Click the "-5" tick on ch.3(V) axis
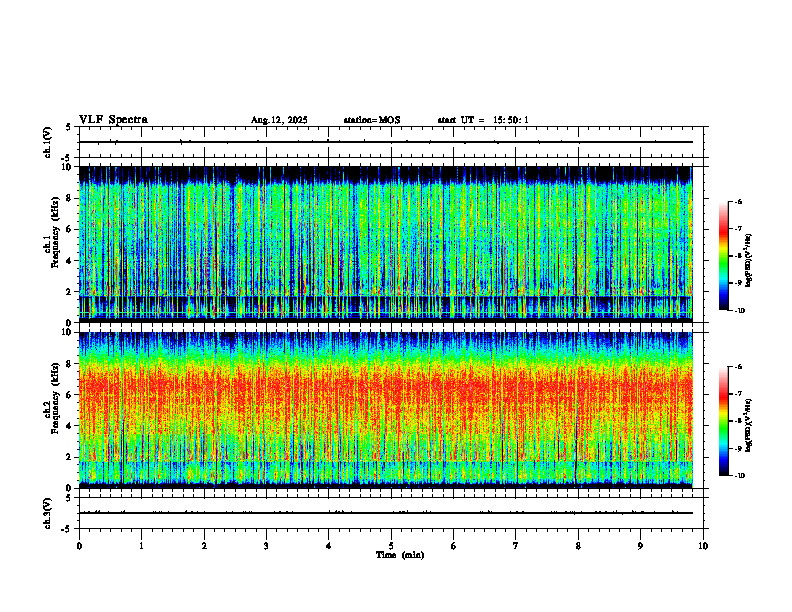The height and width of the screenshot is (612, 792). [67, 529]
